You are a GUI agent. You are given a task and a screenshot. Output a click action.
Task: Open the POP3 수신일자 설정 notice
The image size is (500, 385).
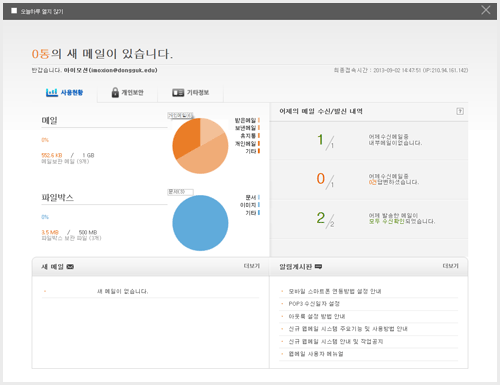click(314, 304)
